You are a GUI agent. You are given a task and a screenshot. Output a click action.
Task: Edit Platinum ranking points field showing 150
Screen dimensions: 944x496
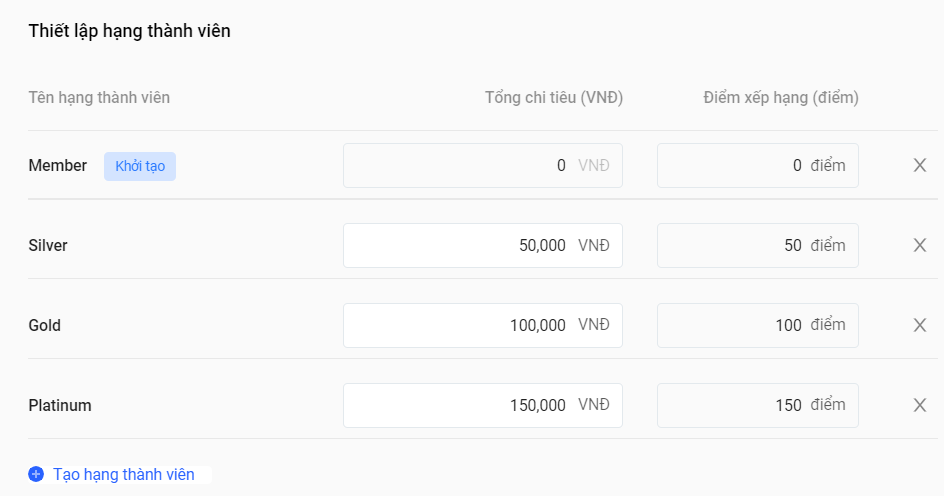pos(757,406)
